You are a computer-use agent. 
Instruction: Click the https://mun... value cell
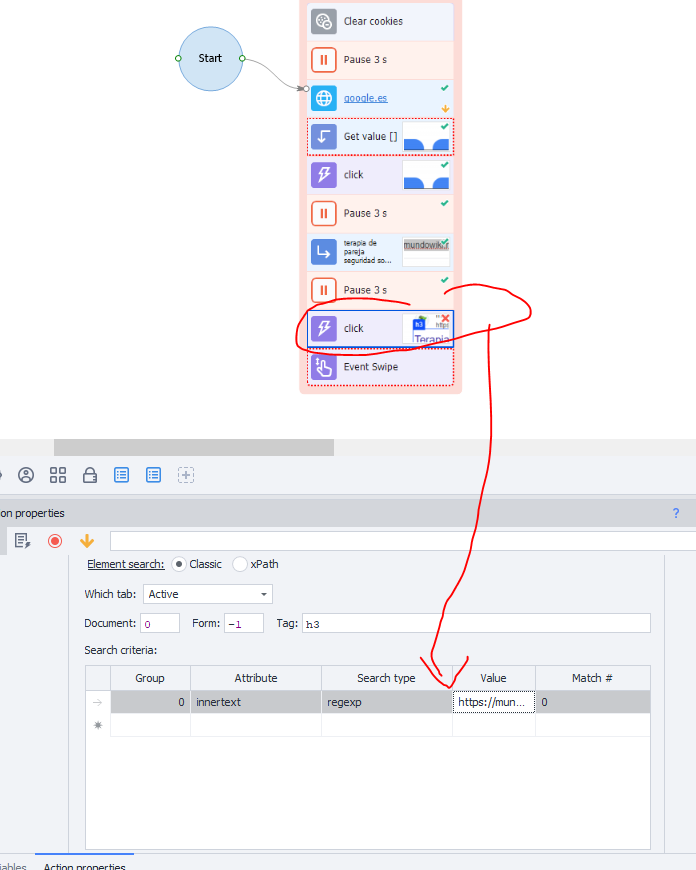pyautogui.click(x=493, y=702)
